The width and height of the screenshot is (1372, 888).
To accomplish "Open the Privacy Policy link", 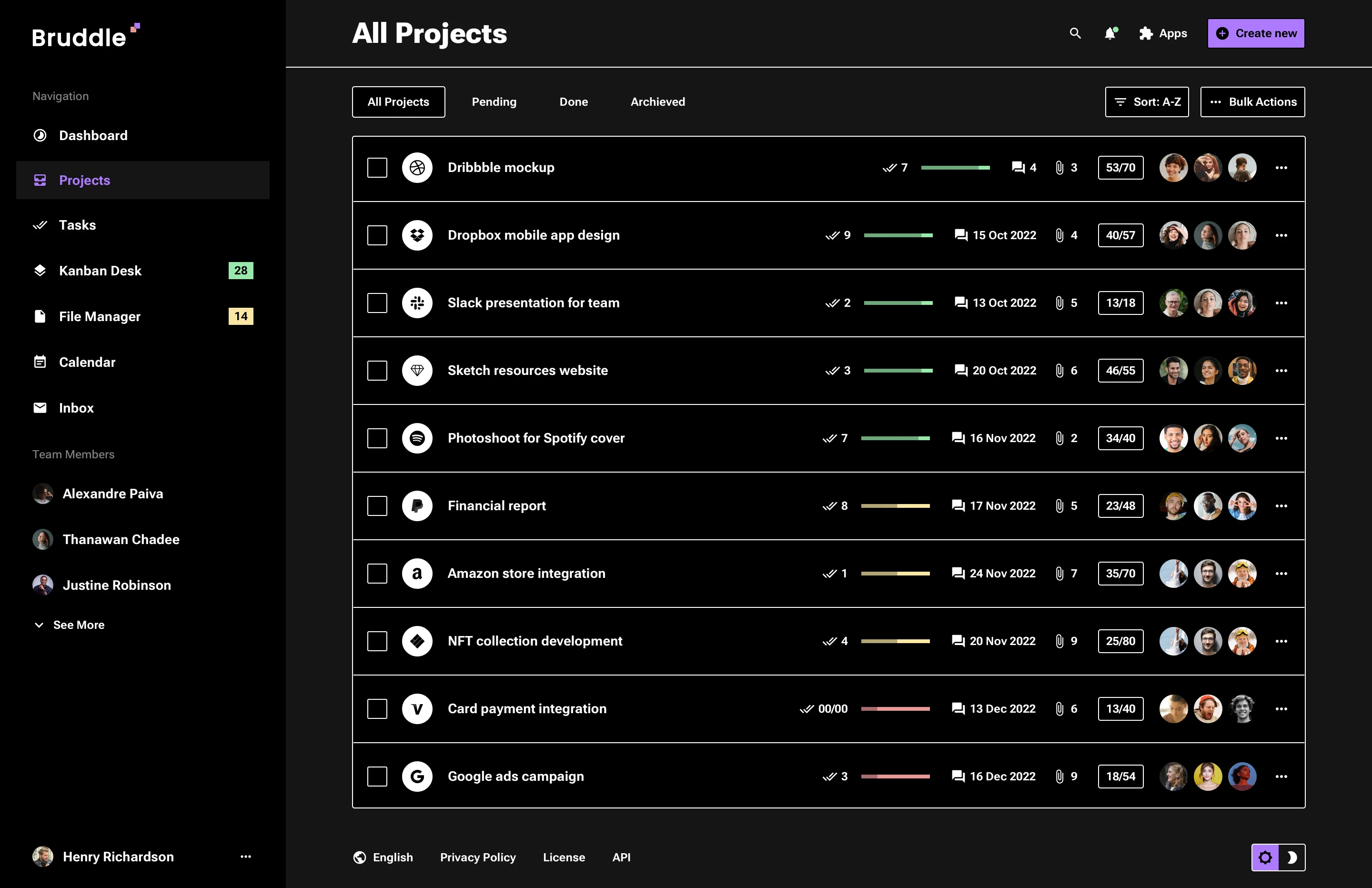I will tap(478, 857).
